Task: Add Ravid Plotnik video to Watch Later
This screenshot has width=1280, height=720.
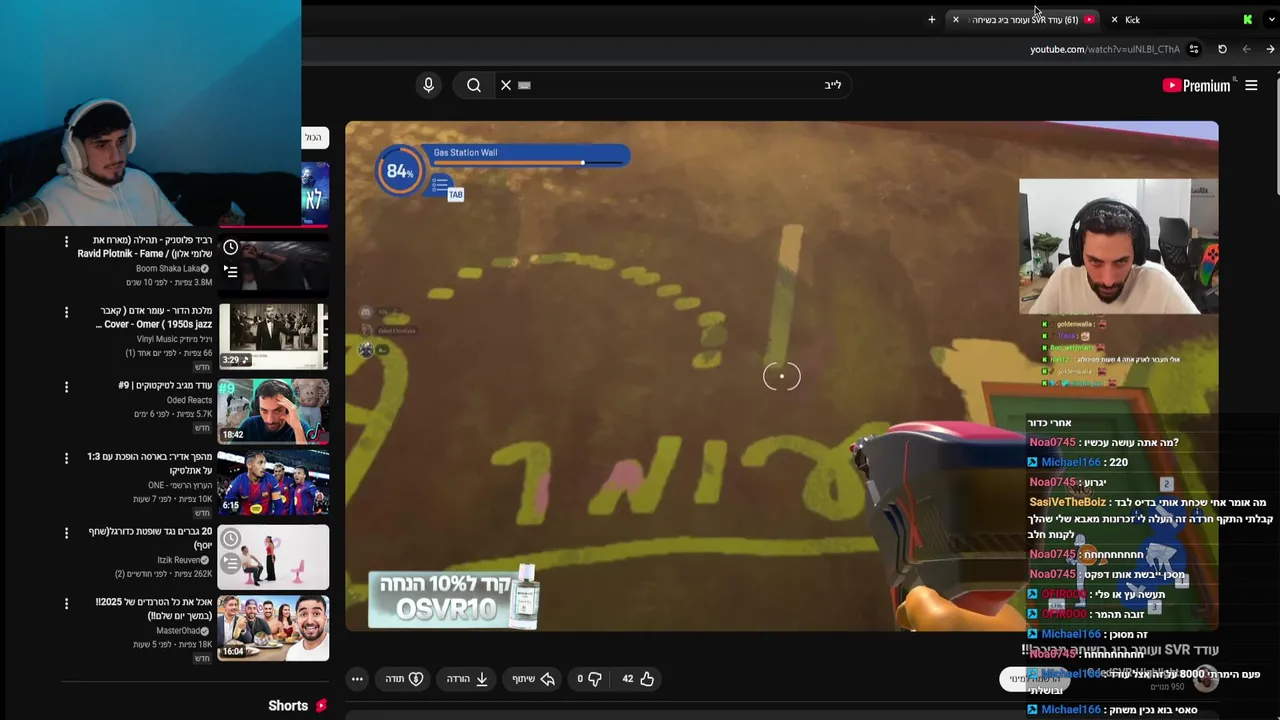Action: 231,248
